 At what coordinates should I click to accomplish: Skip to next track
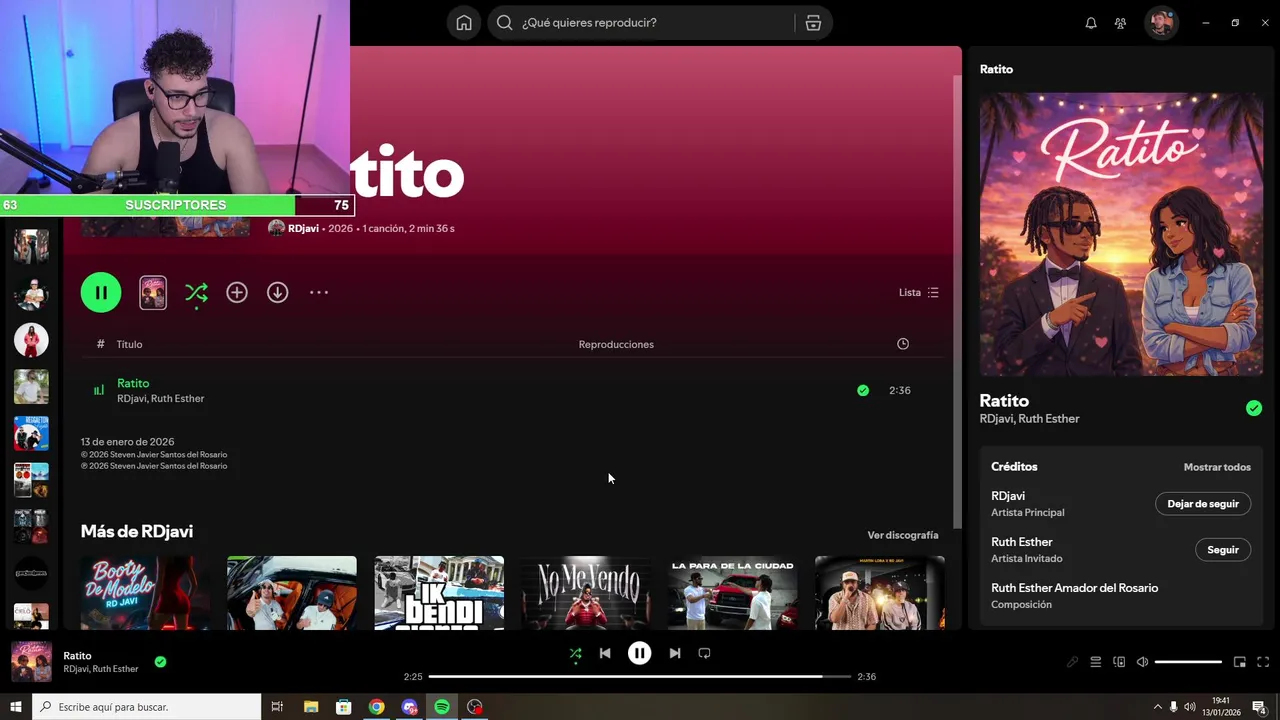click(675, 653)
